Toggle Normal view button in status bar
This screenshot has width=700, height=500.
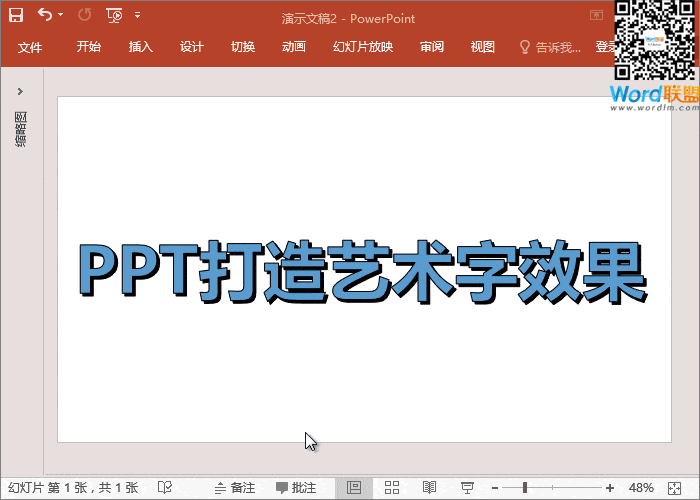coord(353,487)
